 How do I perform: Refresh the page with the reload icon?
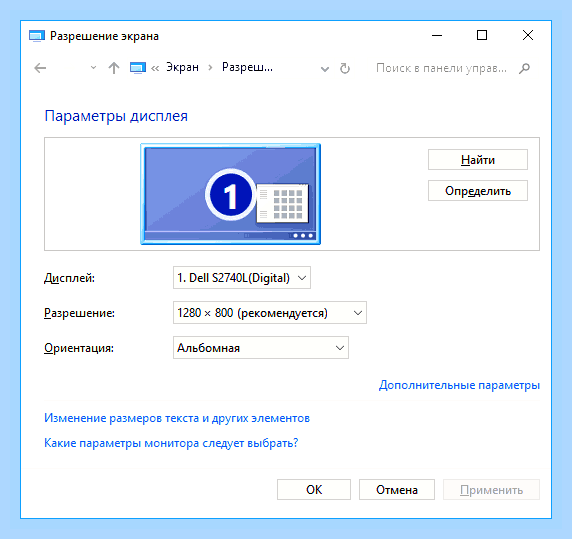click(345, 68)
